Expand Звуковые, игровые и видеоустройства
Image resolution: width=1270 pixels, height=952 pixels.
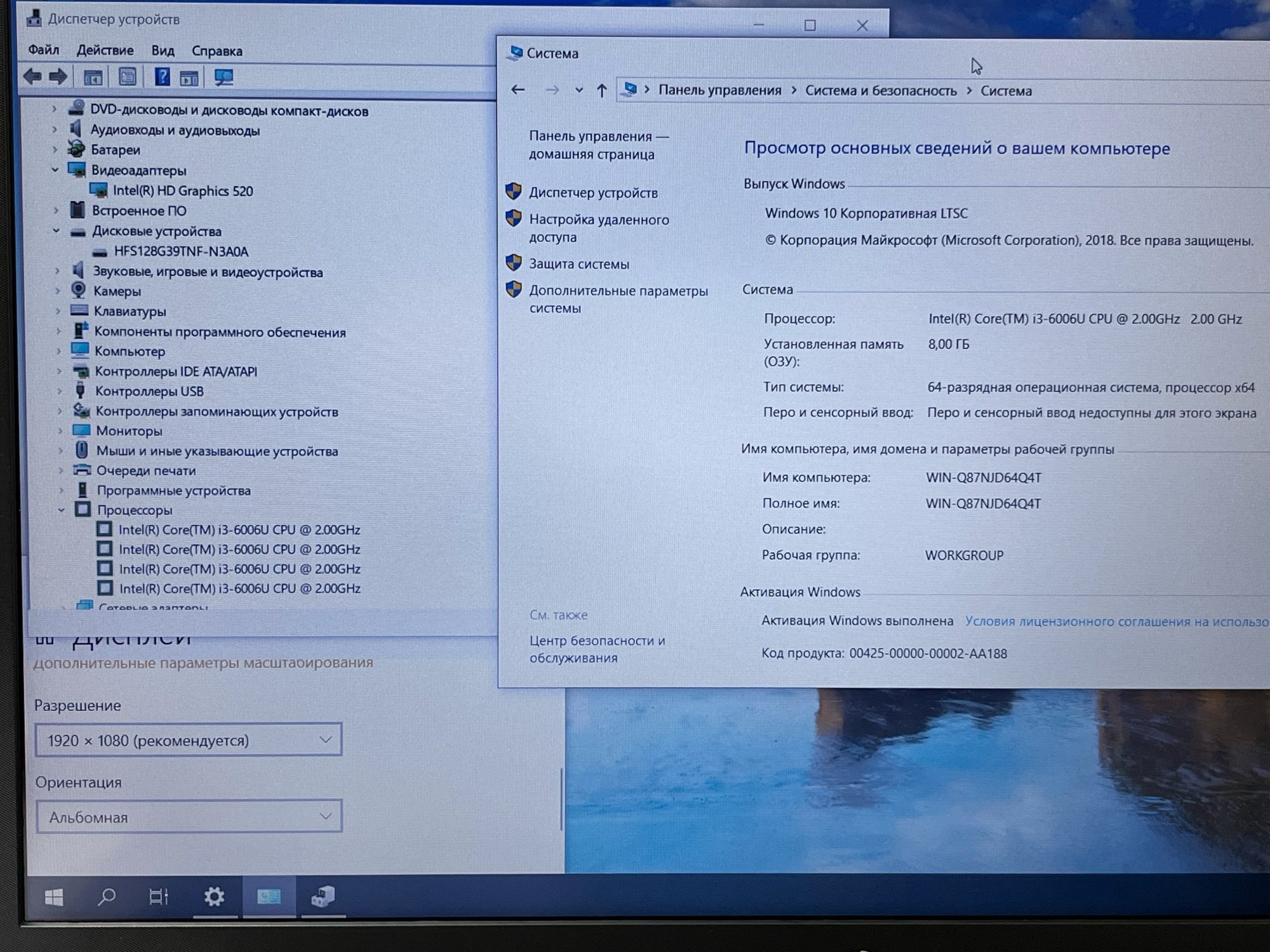pyautogui.click(x=57, y=271)
